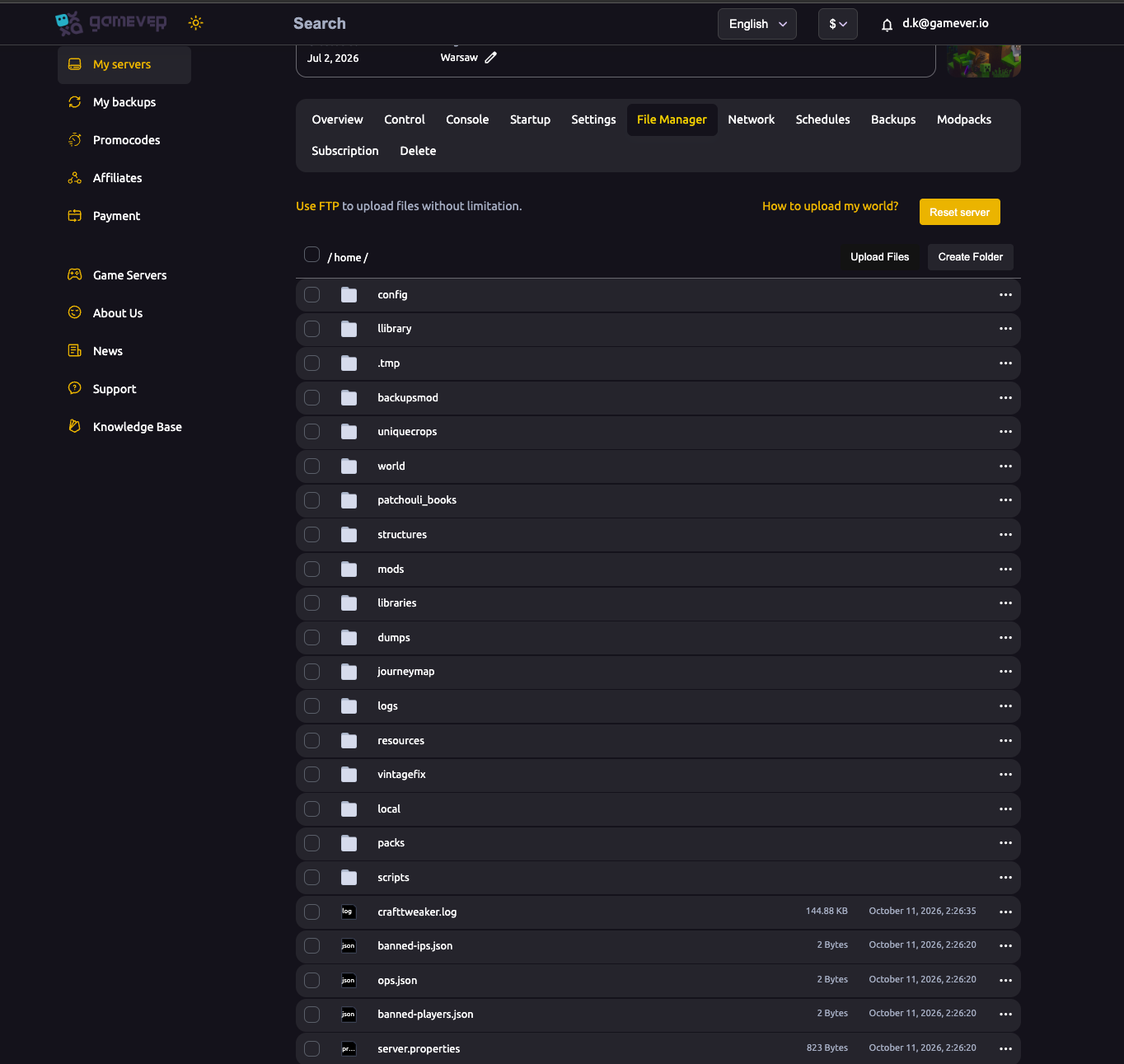Check the box for journeymap folder
Image resolution: width=1124 pixels, height=1064 pixels.
(x=311, y=672)
